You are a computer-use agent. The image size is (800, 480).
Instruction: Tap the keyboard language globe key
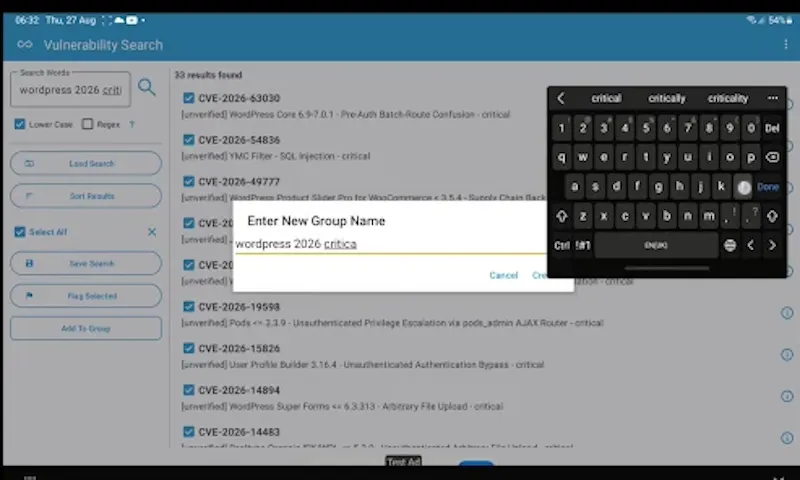click(x=730, y=245)
